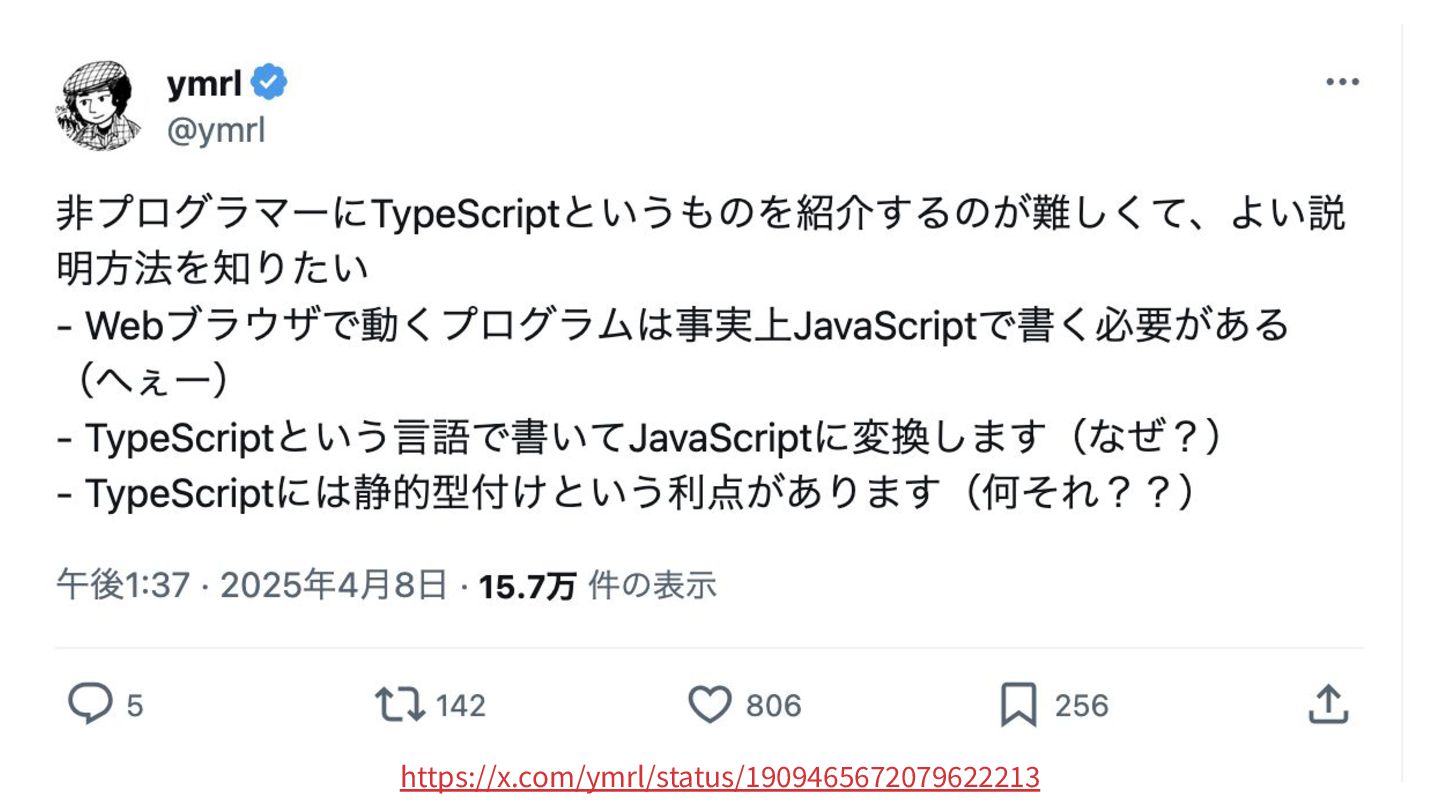Repost the tweet via arrows icon
This screenshot has height=810, width=1440.
(399, 704)
